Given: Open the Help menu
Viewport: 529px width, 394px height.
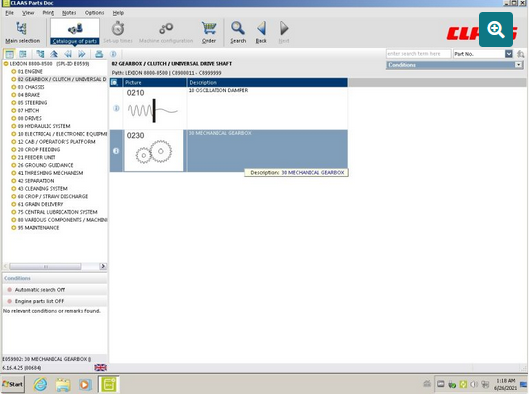Looking at the screenshot, I should [118, 13].
